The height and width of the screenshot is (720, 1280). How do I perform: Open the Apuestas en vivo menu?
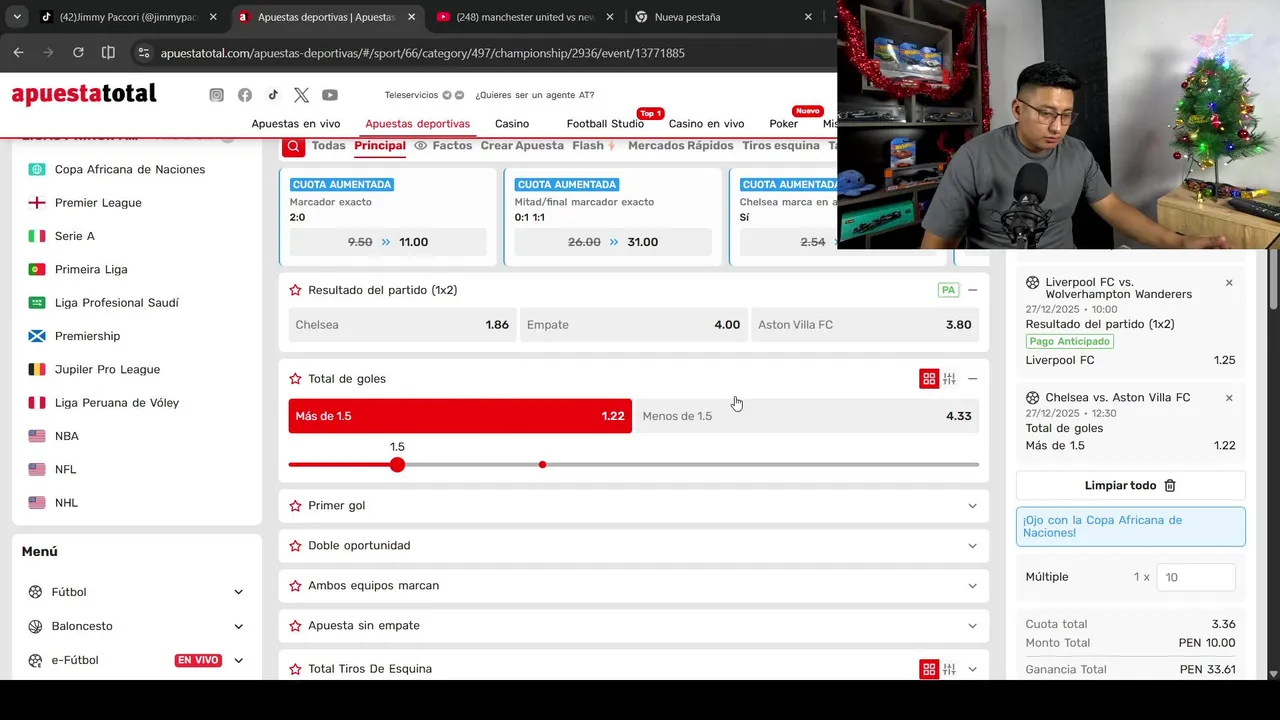pos(296,124)
